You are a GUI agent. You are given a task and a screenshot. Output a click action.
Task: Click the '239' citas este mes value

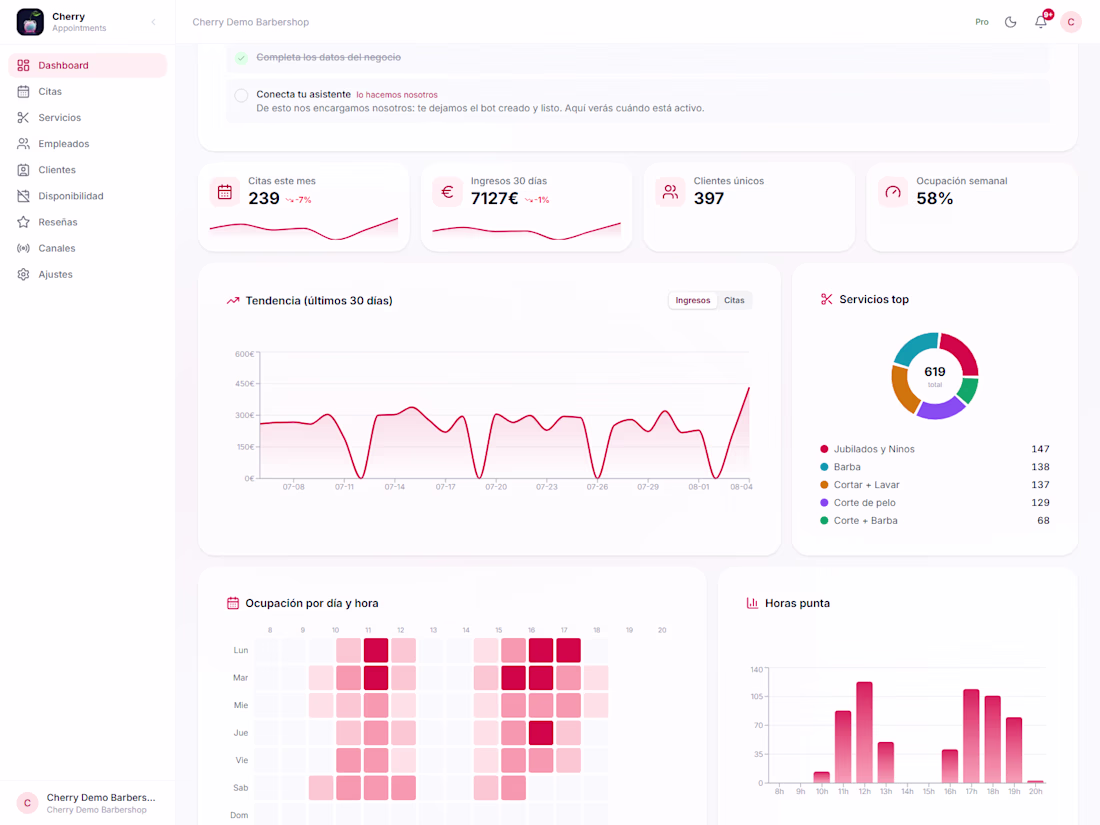click(x=264, y=199)
